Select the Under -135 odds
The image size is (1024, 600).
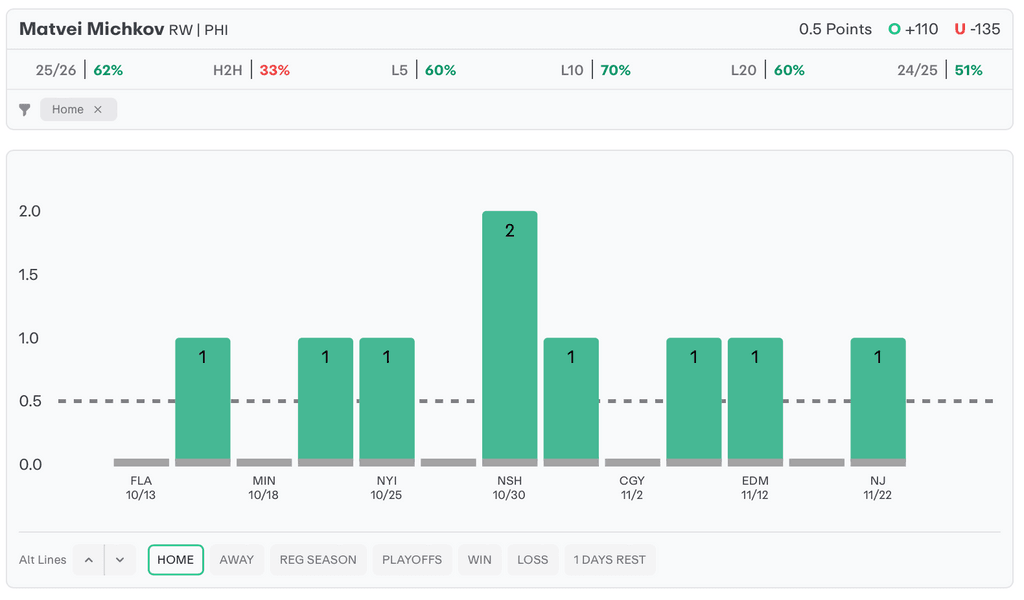977,29
